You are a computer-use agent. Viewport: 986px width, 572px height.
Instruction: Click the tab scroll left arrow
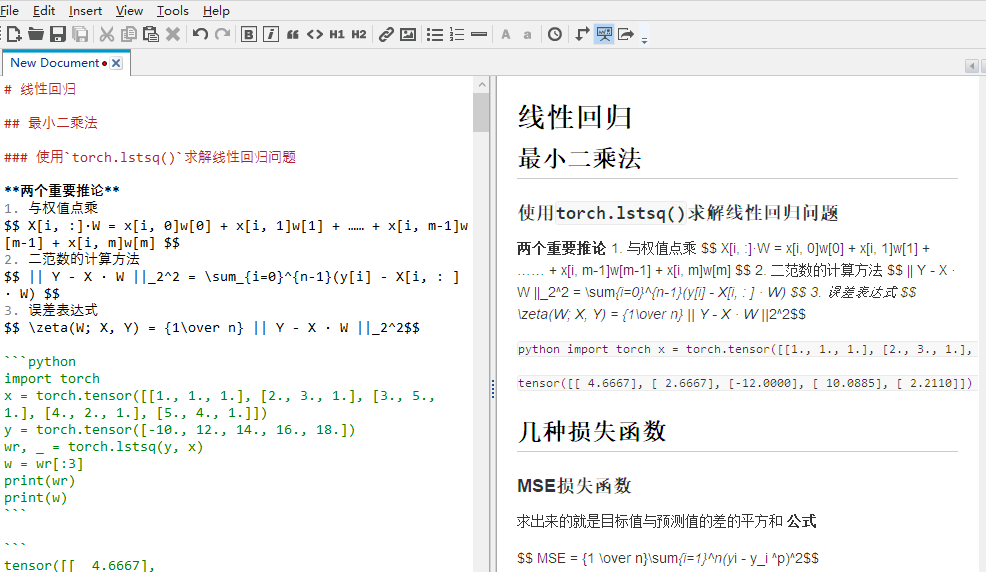coord(972,66)
